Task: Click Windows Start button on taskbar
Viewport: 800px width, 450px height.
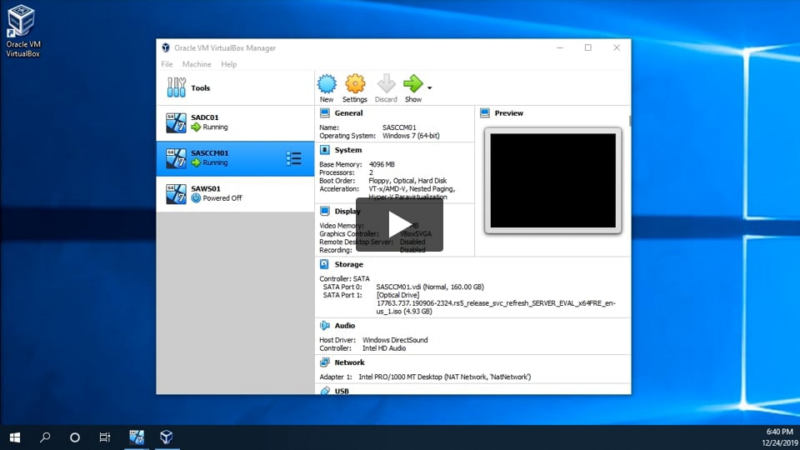Action: (16, 437)
